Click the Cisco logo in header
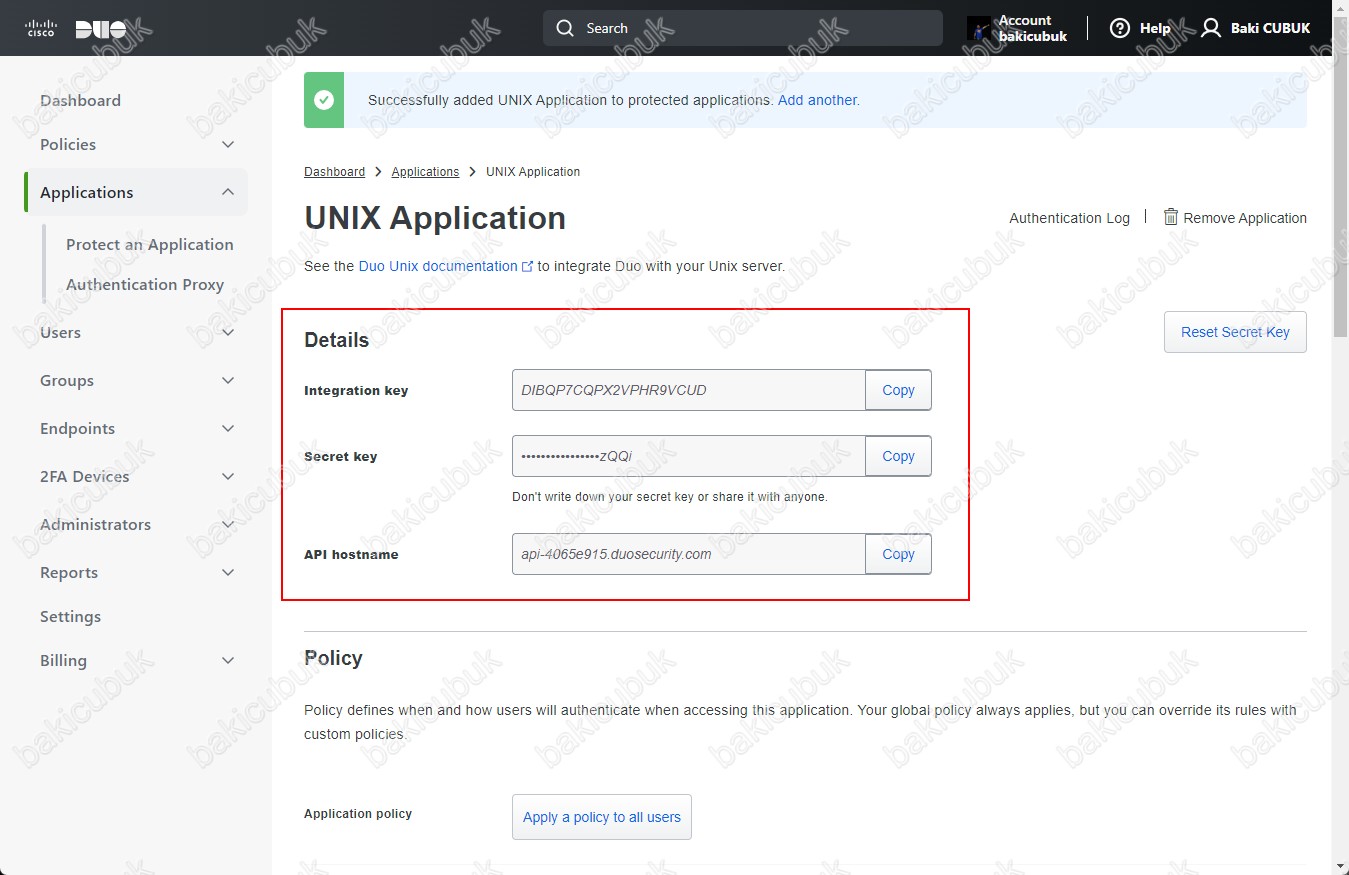 (40, 28)
